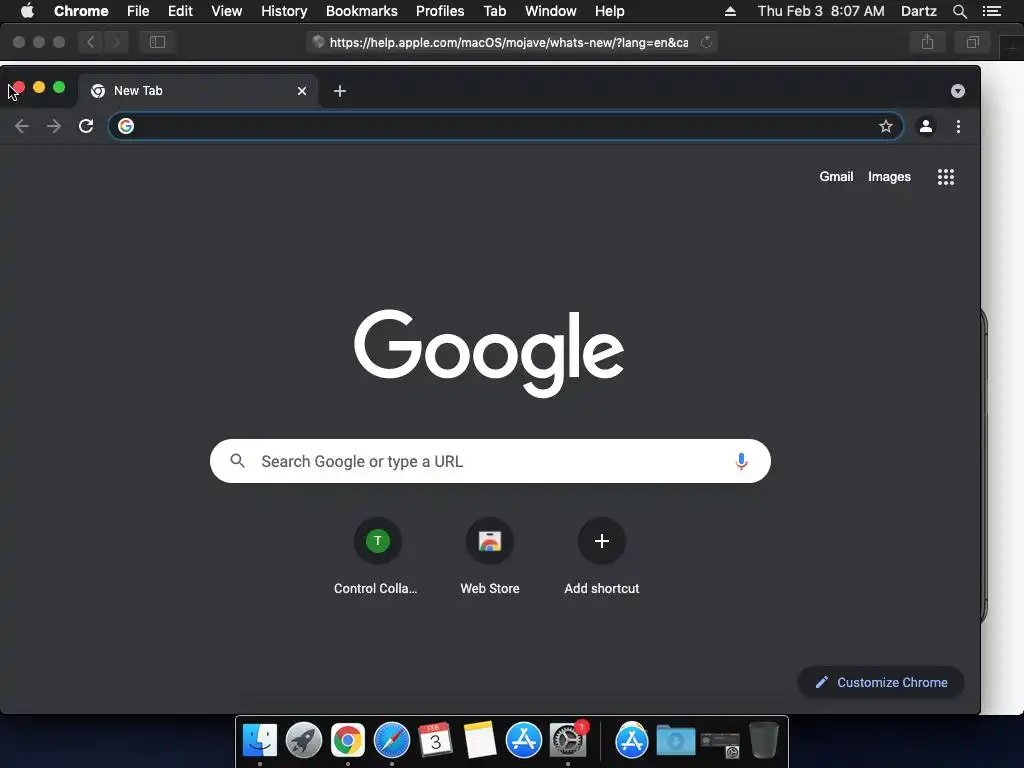Click Chrome icon in the Dock
1024x768 pixels.
point(347,741)
